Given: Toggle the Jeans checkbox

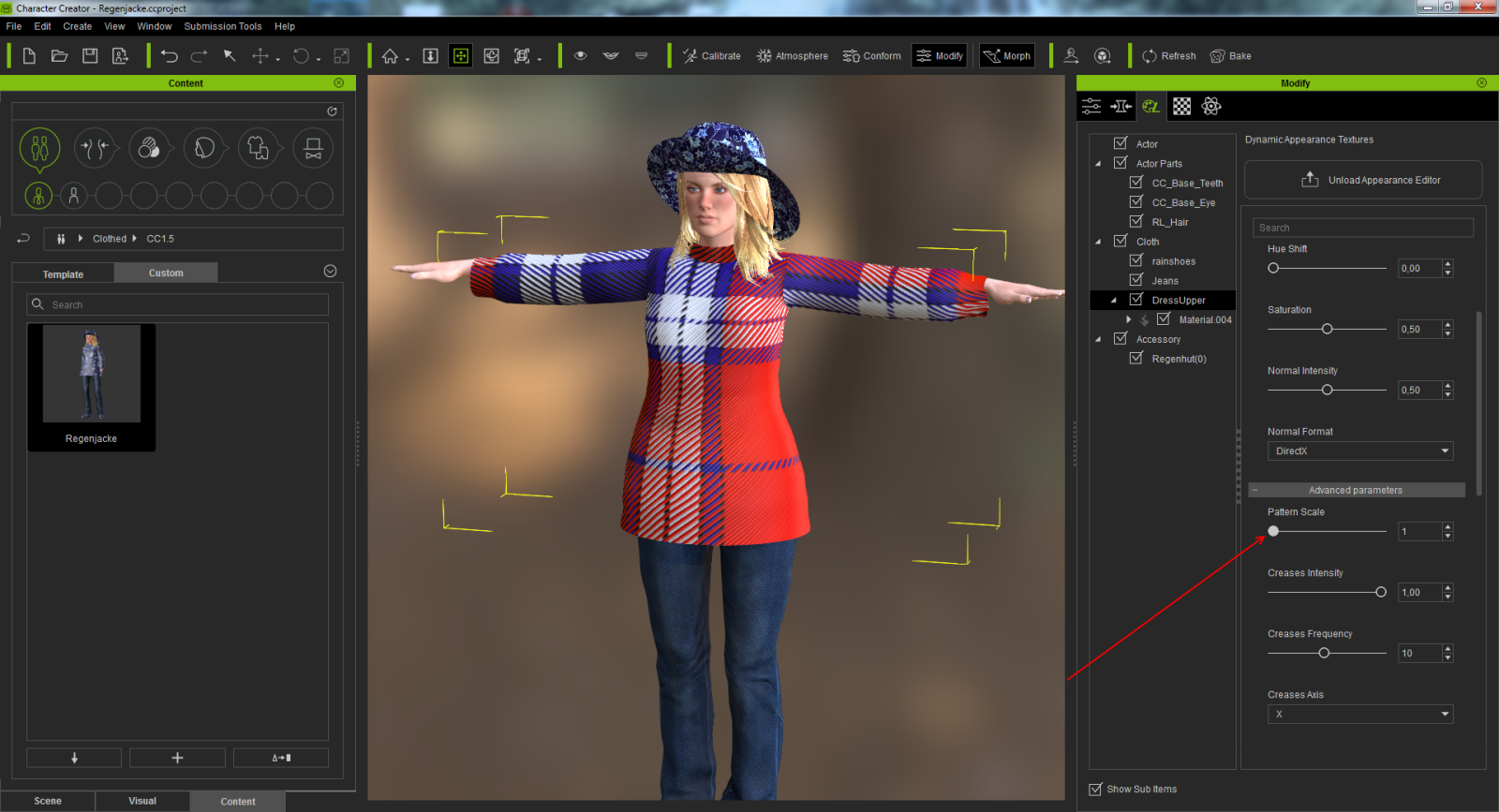Looking at the screenshot, I should [x=1136, y=280].
